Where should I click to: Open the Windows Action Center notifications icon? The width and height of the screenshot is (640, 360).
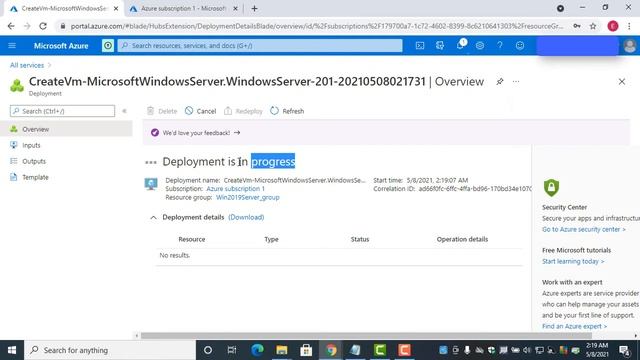point(624,350)
